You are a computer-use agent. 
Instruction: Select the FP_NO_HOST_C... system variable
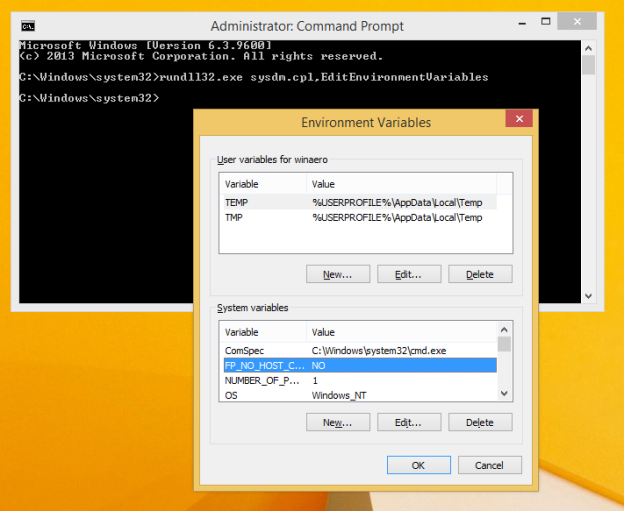(360, 365)
